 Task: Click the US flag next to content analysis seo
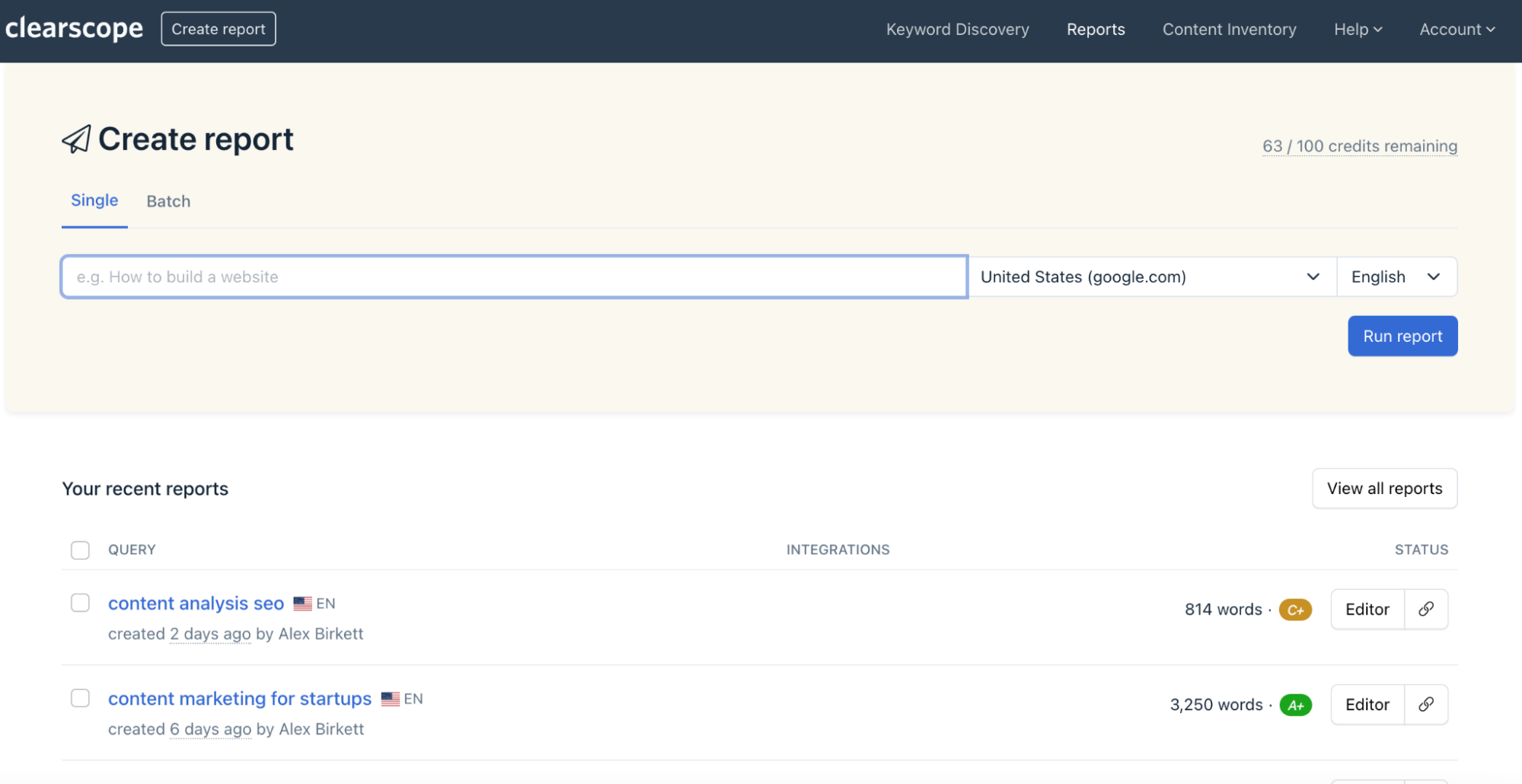pyautogui.click(x=302, y=602)
